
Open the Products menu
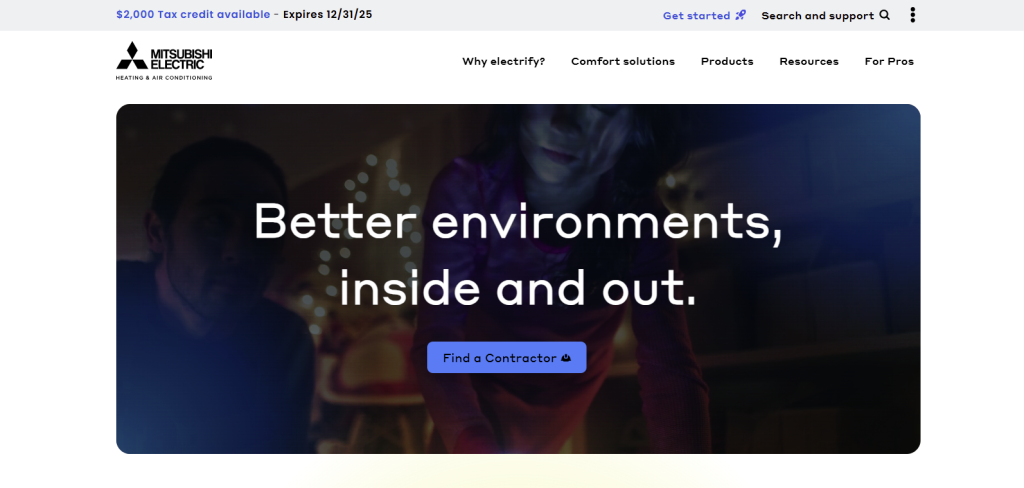point(727,61)
